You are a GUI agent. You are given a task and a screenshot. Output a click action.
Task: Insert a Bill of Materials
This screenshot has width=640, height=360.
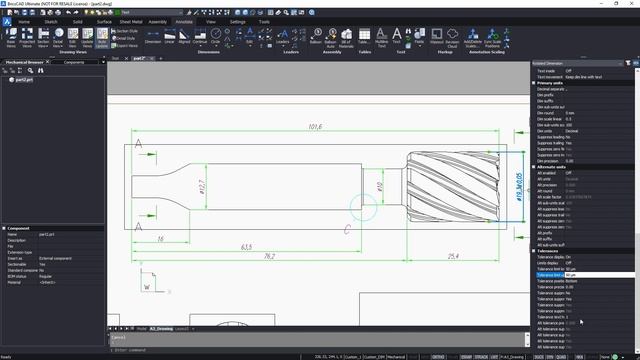[x=346, y=38]
